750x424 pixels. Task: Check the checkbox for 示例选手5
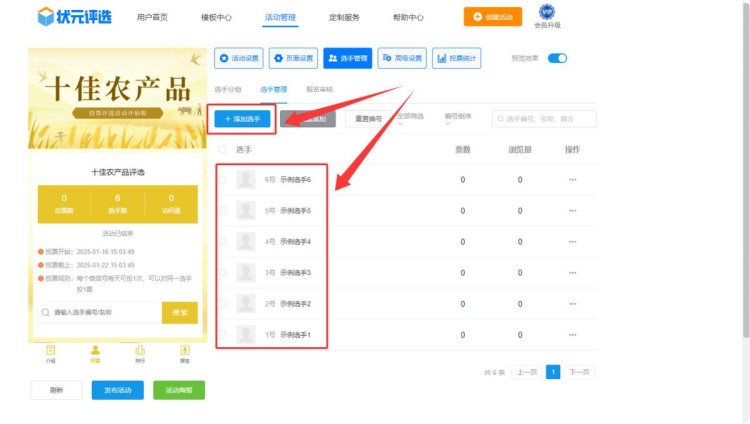coord(222,211)
